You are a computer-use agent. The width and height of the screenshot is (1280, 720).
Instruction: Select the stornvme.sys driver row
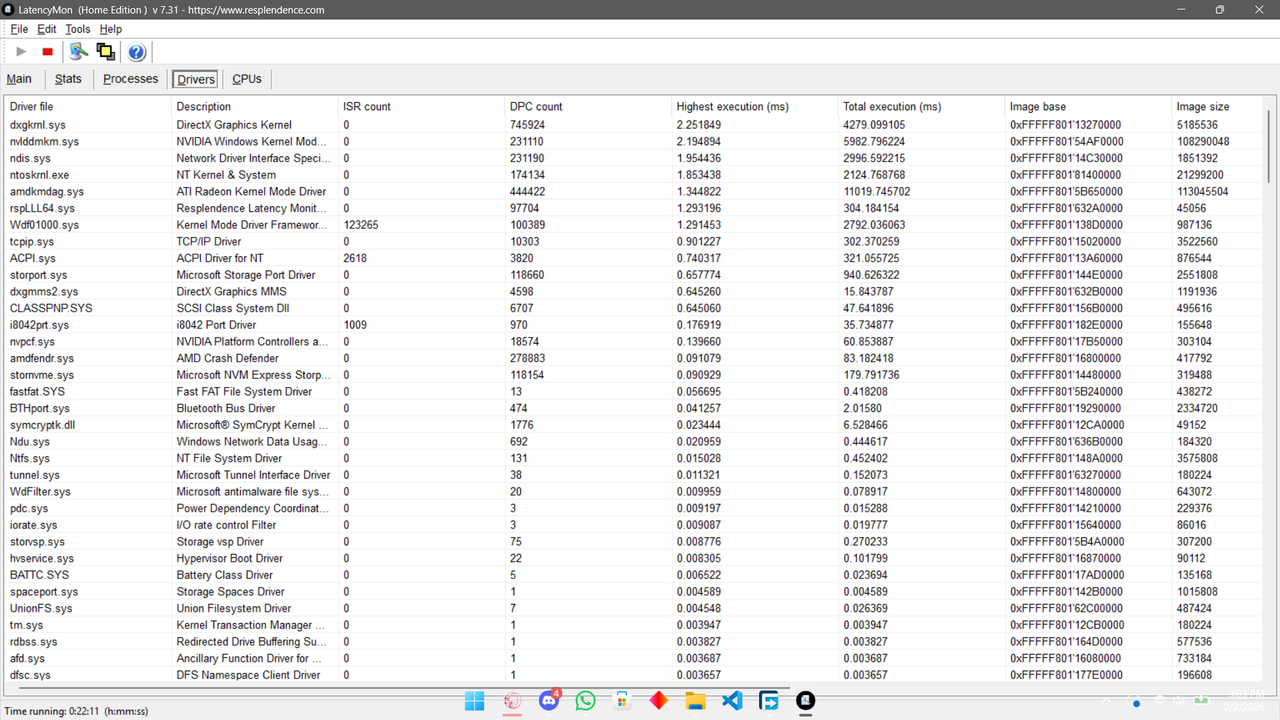click(x=634, y=375)
